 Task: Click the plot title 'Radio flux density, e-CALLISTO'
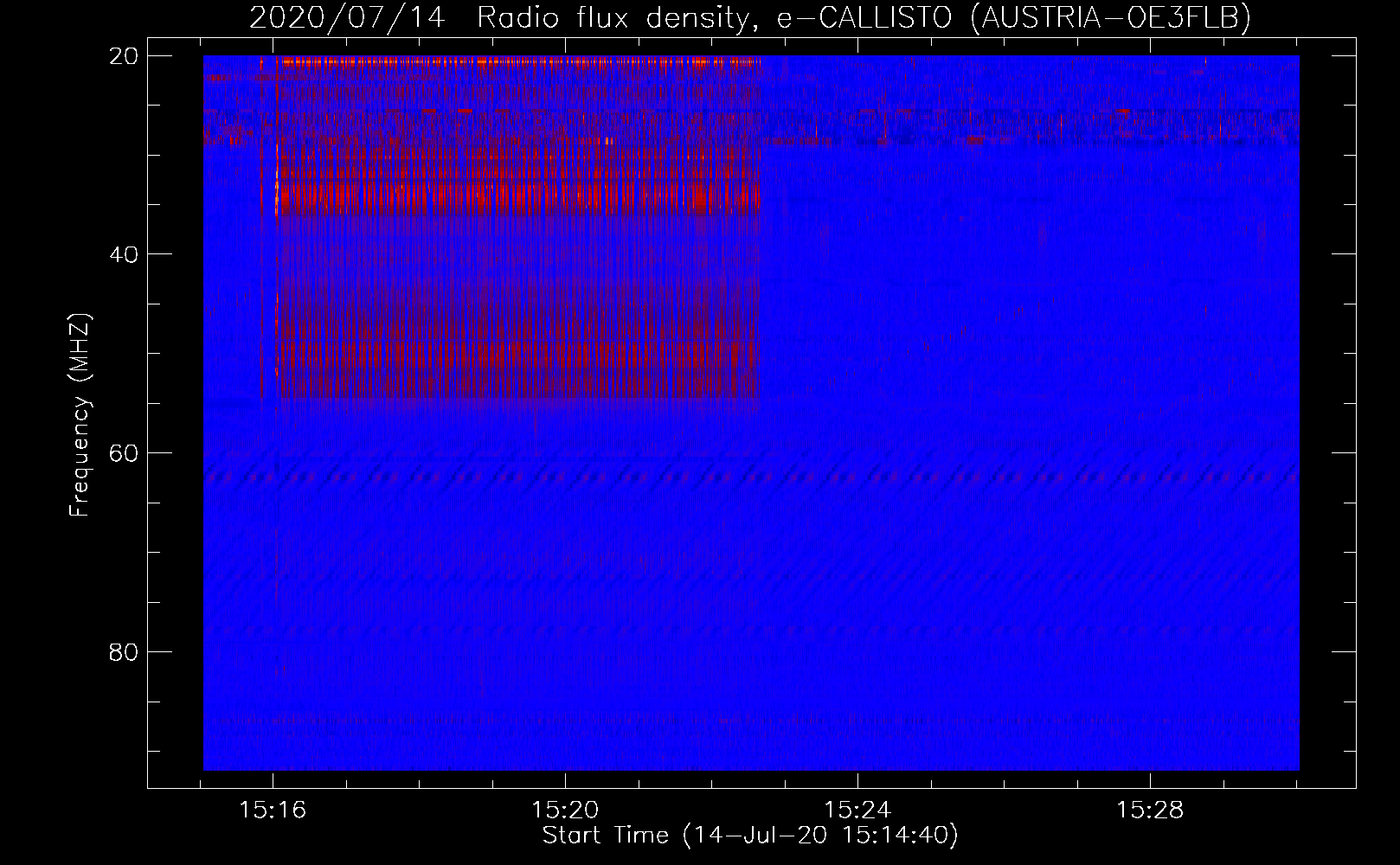point(714,17)
